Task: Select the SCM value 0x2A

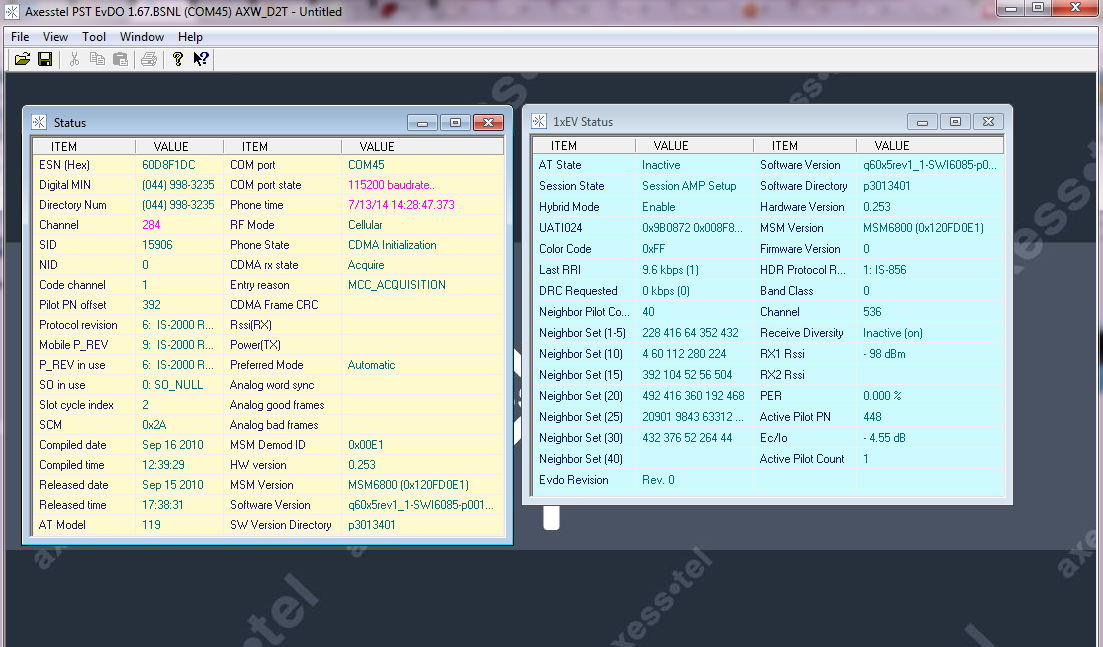Action: [x=154, y=425]
